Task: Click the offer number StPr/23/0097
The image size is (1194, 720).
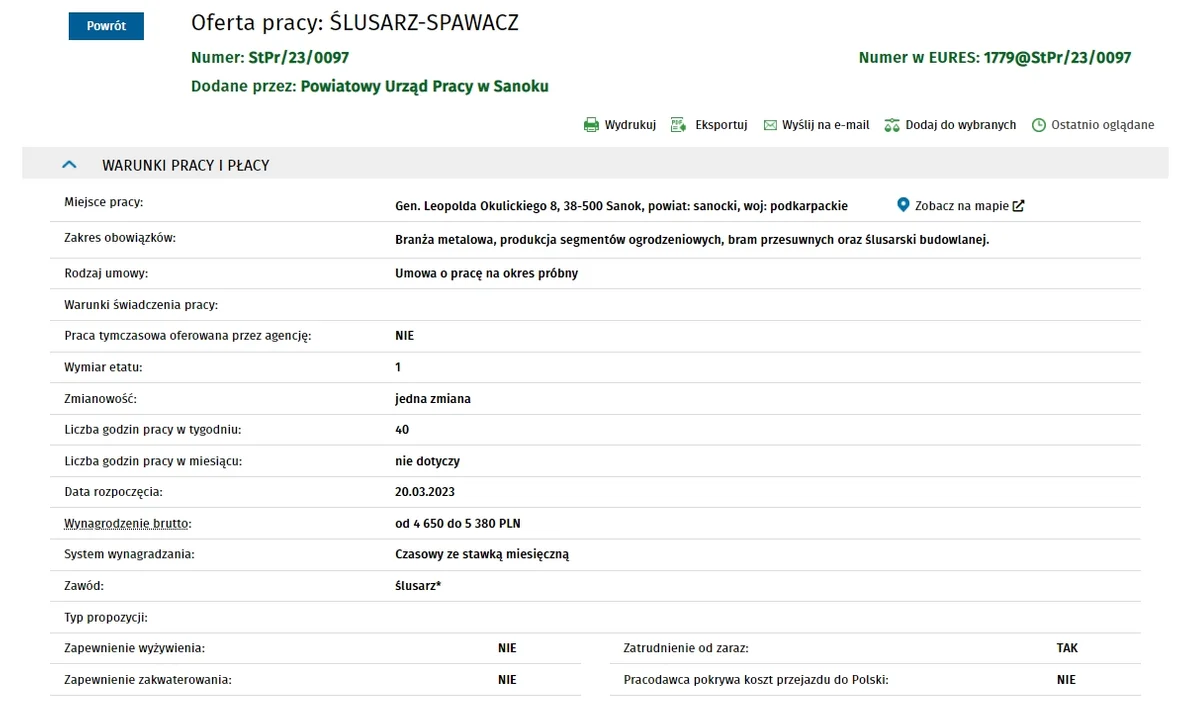Action: click(298, 58)
